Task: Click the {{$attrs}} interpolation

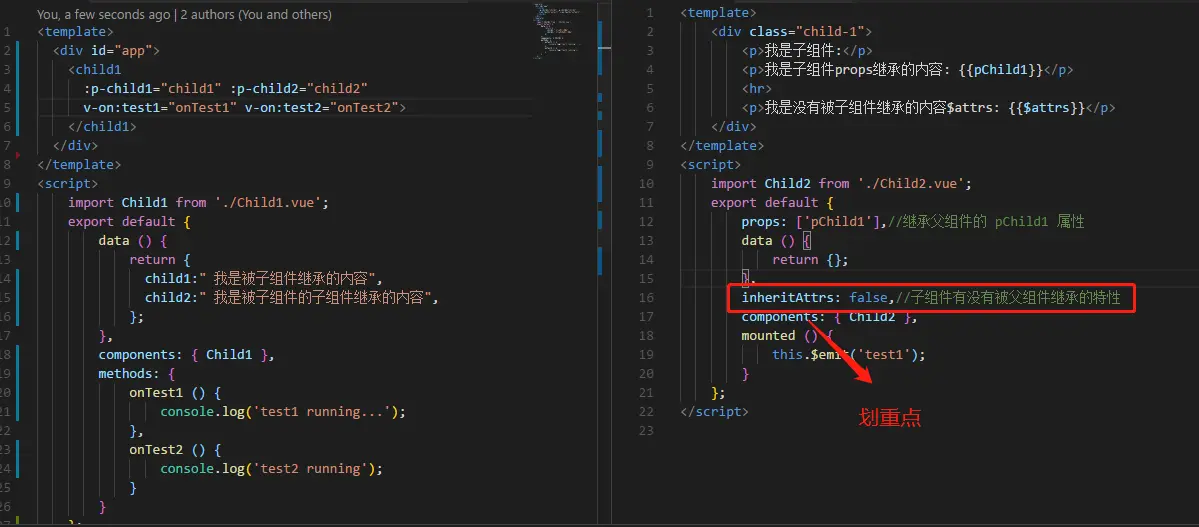Action: click(x=1047, y=108)
